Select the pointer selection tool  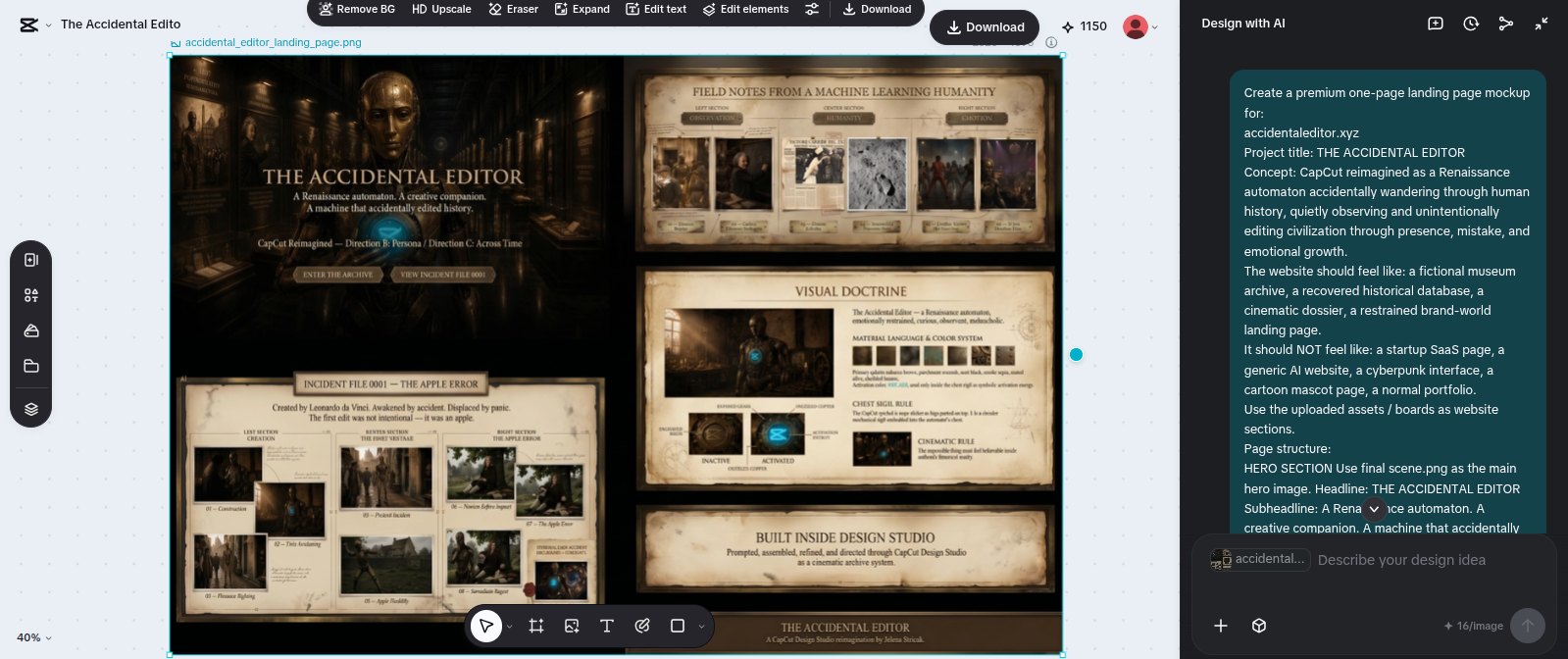(486, 626)
